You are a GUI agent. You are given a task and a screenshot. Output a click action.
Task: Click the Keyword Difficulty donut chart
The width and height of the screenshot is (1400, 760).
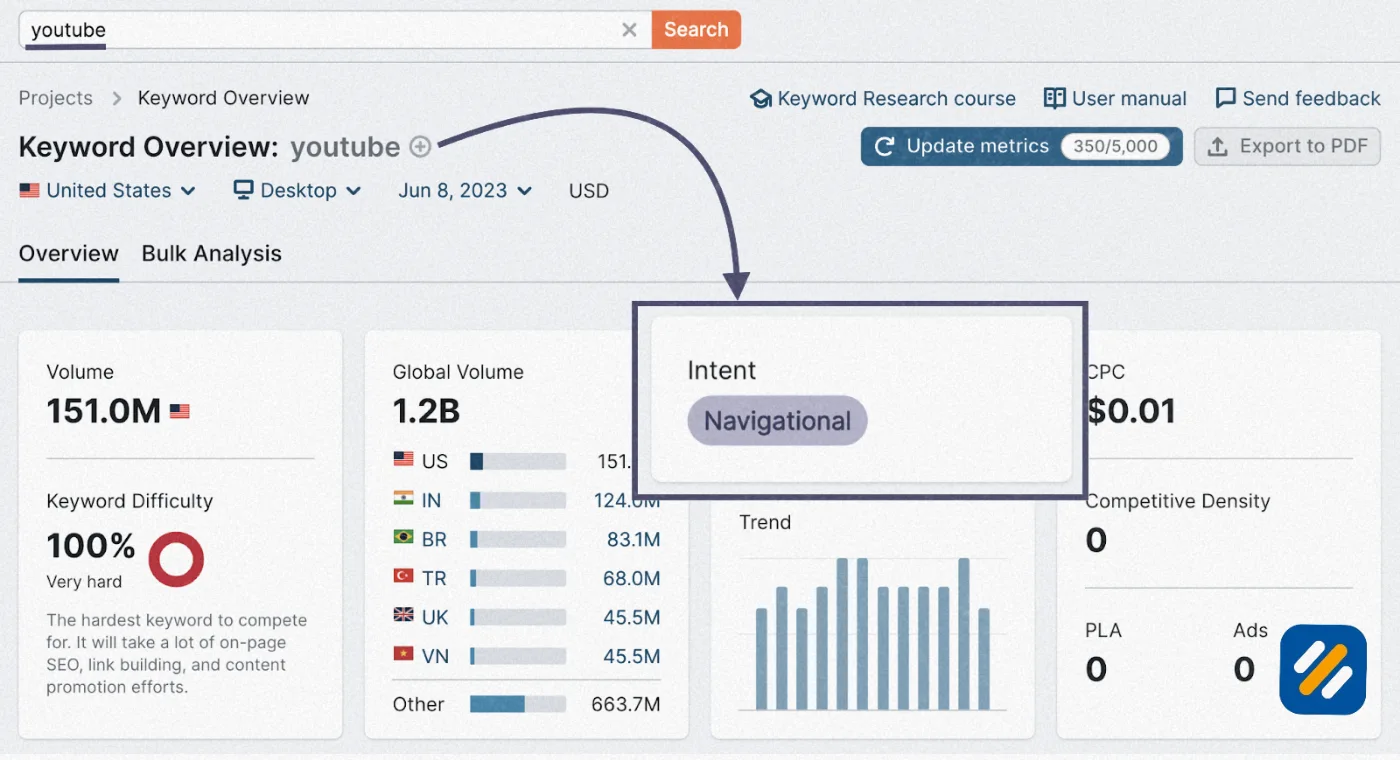coord(176,559)
